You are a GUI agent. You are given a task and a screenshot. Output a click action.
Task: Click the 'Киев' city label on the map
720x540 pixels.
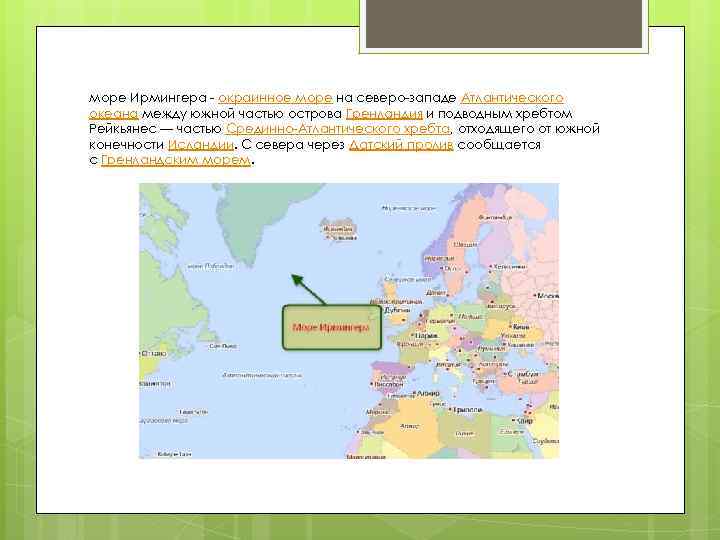coord(520,327)
